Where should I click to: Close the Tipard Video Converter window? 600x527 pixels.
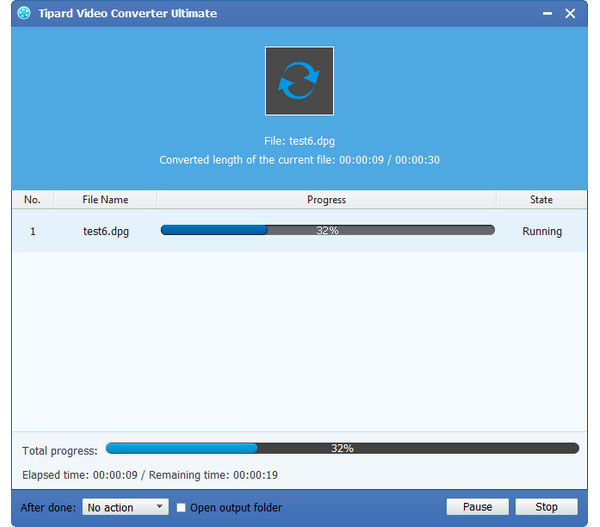[x=570, y=14]
